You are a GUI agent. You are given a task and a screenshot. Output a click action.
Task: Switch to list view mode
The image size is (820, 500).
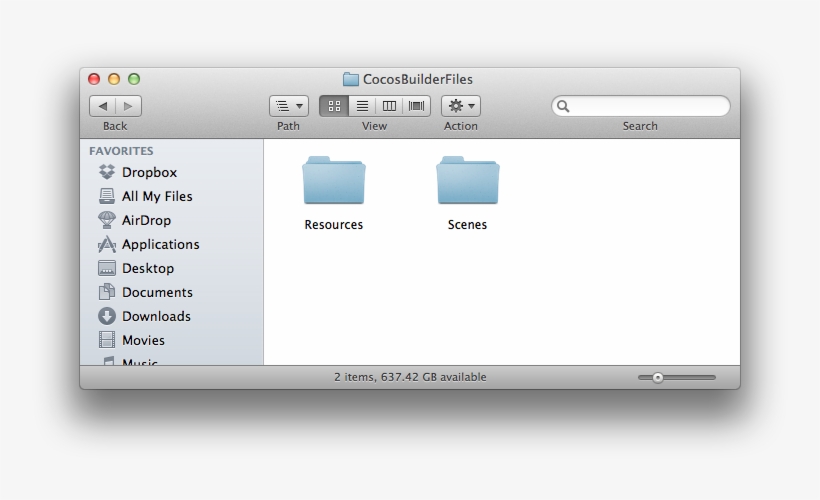point(362,106)
